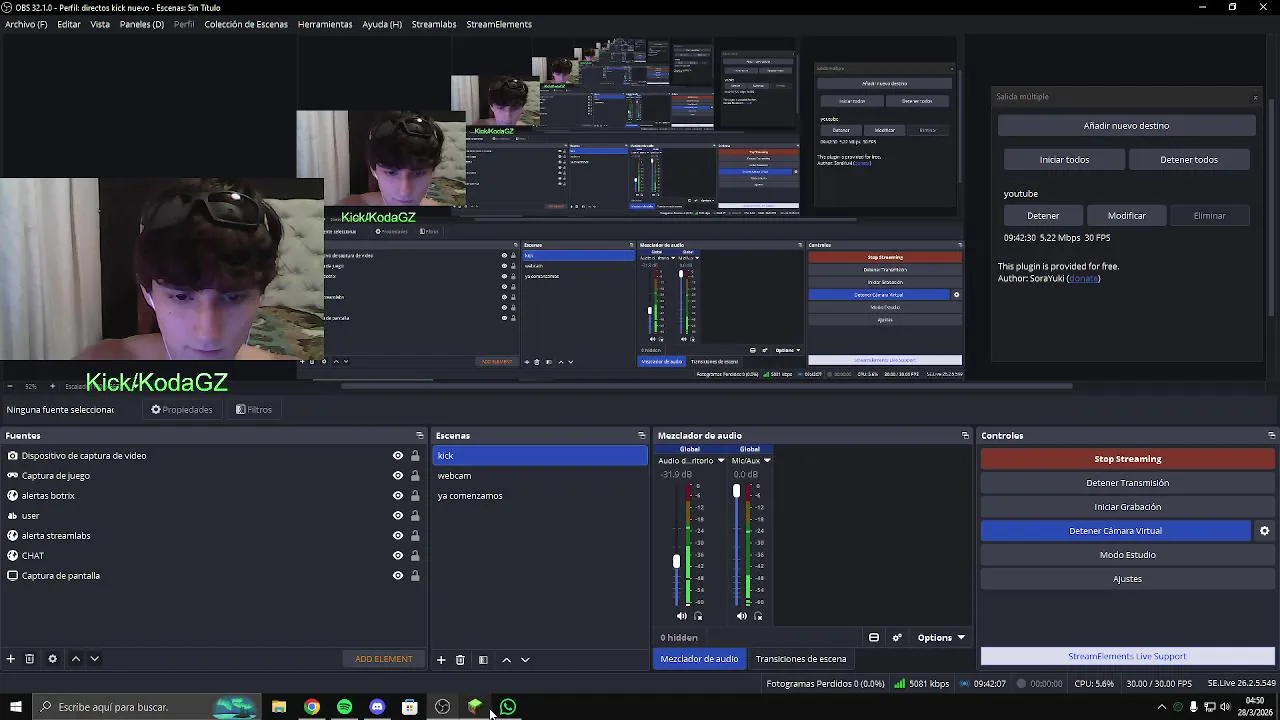
Task: Click ADD ELEMENT in Fuentes
Action: click(383, 659)
